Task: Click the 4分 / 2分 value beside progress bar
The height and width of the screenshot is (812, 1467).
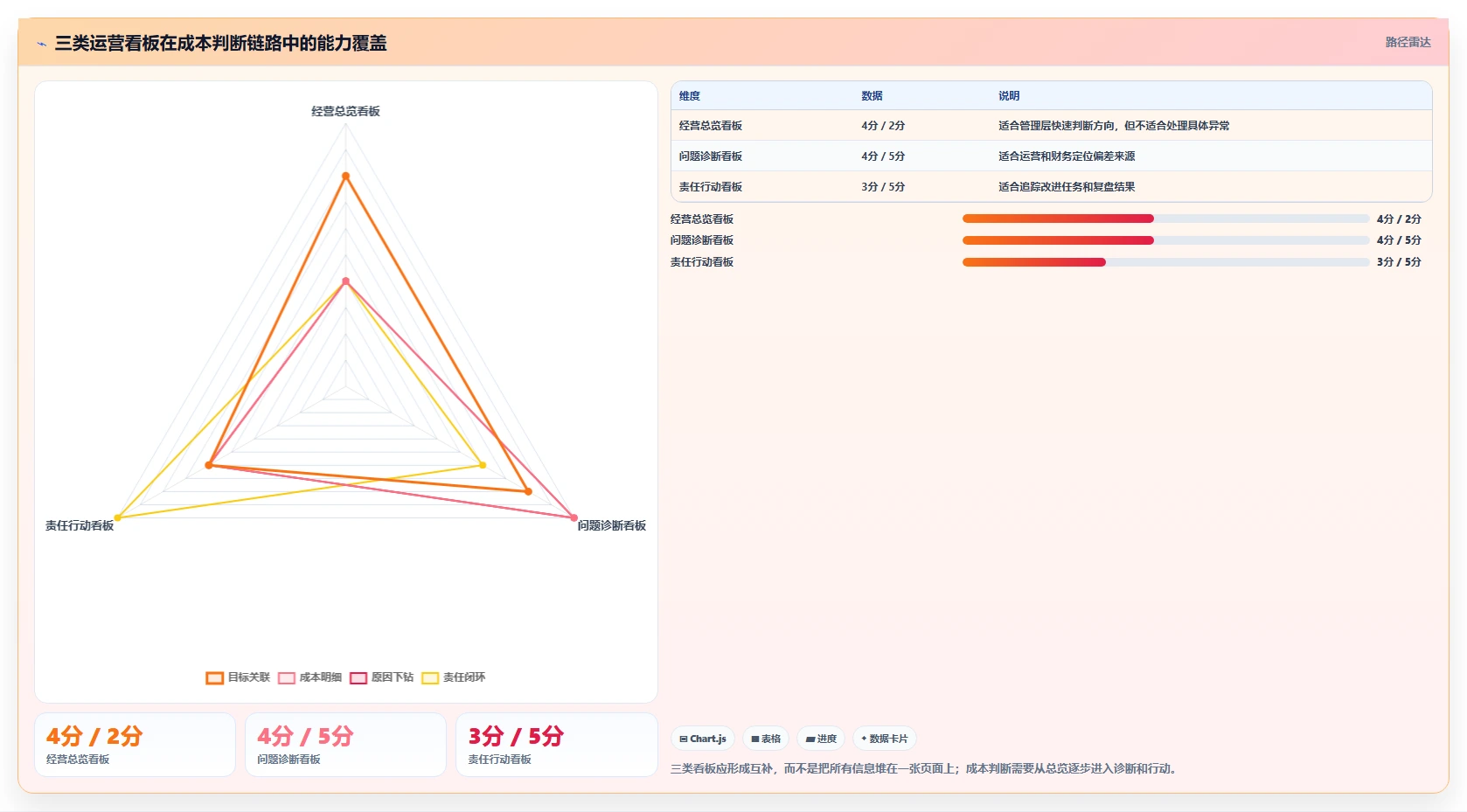Action: (x=1399, y=219)
